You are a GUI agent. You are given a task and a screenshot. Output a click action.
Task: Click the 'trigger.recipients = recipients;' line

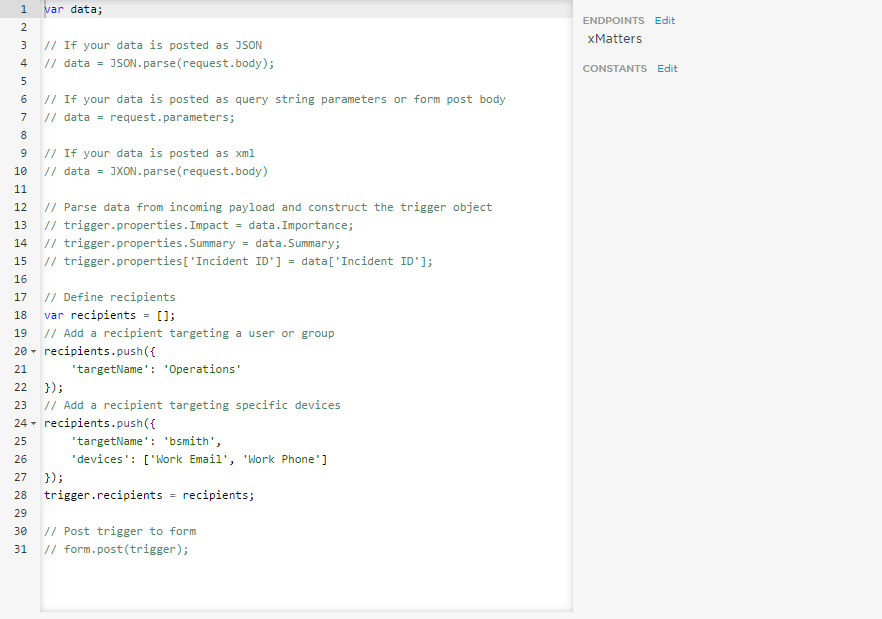[x=149, y=495]
